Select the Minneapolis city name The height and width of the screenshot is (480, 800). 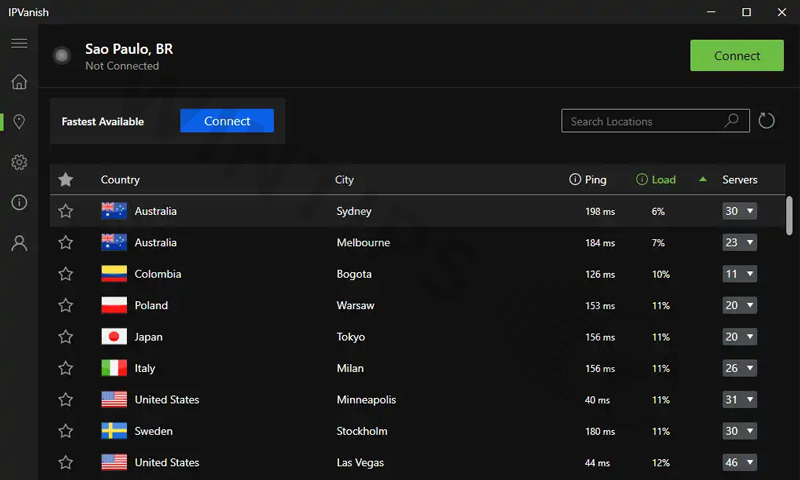point(366,399)
